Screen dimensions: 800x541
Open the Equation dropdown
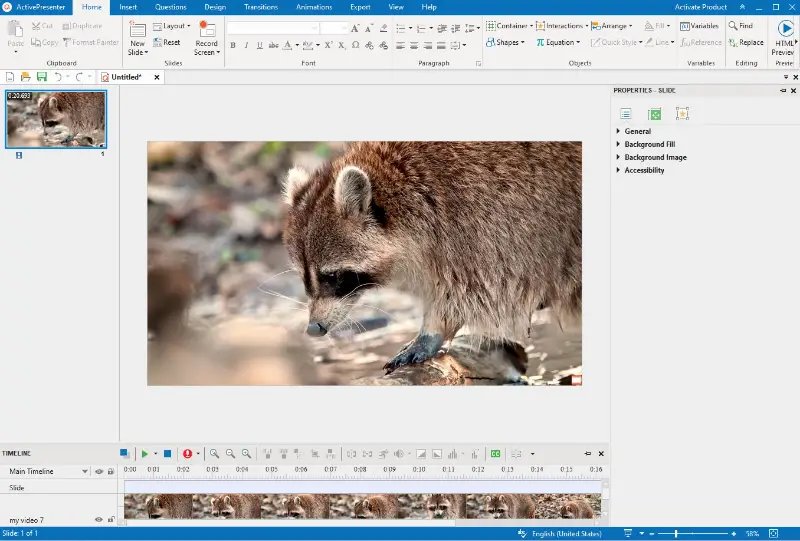(x=558, y=42)
